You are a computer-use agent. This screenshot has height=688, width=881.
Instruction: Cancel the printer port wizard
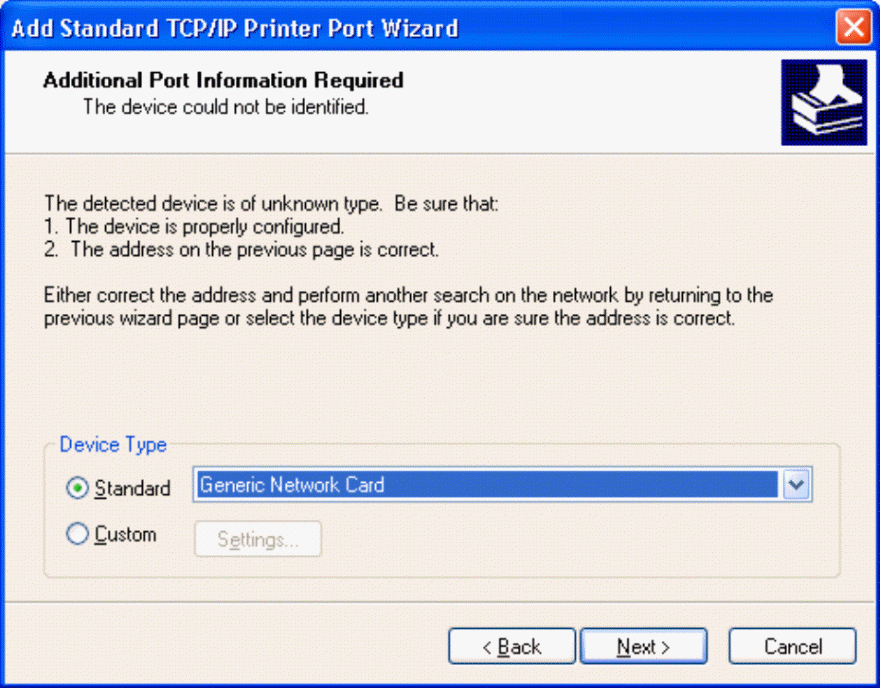coord(793,646)
